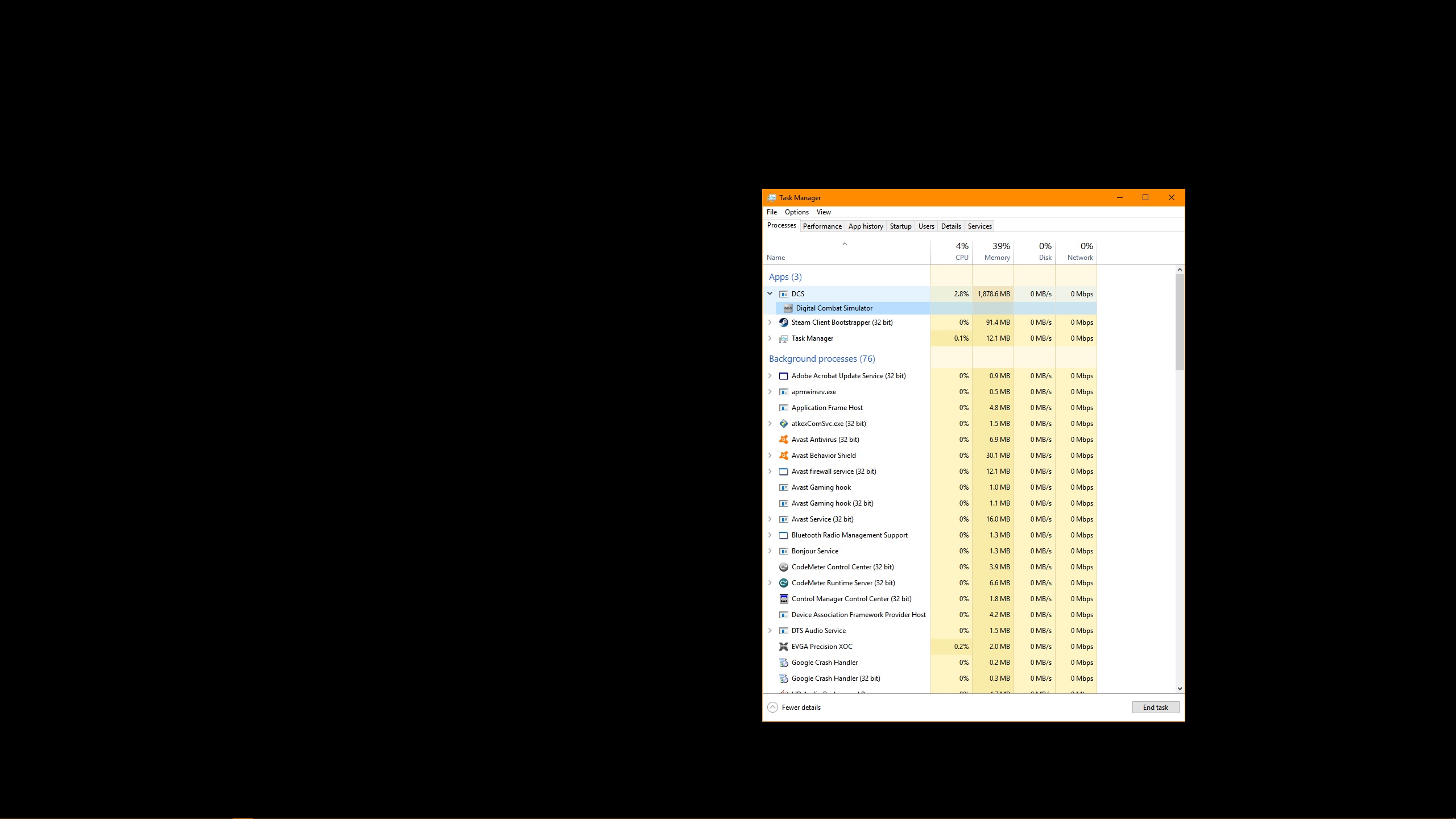The width and height of the screenshot is (1456, 819).
Task: Expand the Bluetooth Radio Management Support row
Action: coord(770,535)
